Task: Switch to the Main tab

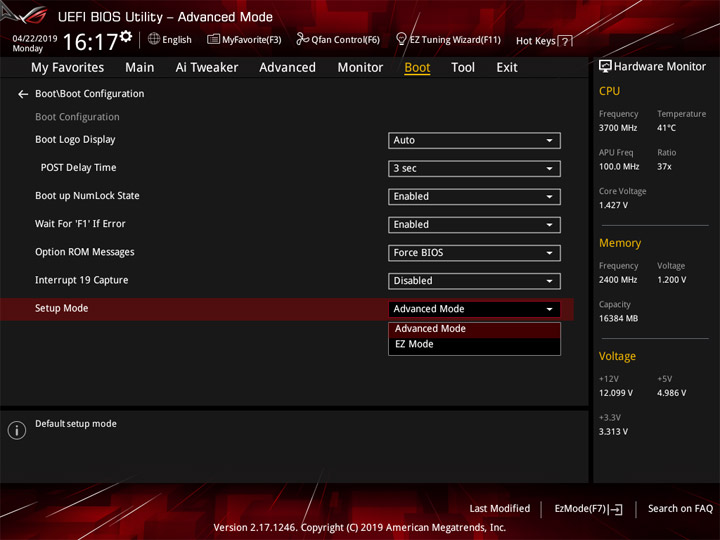Action: [x=140, y=68]
